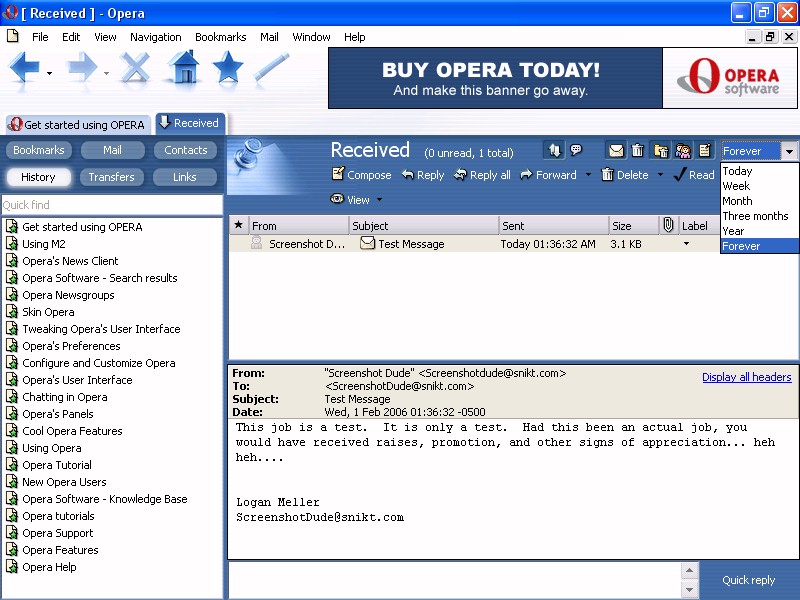Toggle the Bookmarks panel button
Viewport: 800px width, 600px height.
(x=38, y=150)
